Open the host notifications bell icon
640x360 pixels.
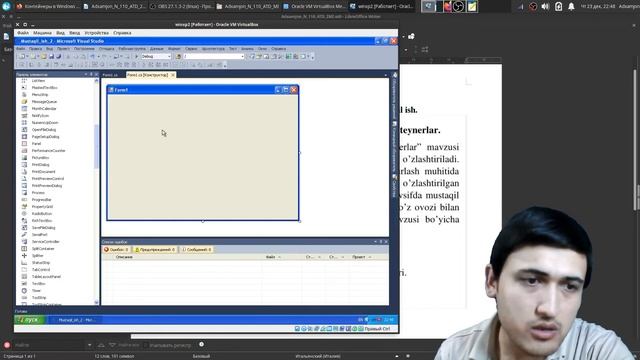pos(571,7)
